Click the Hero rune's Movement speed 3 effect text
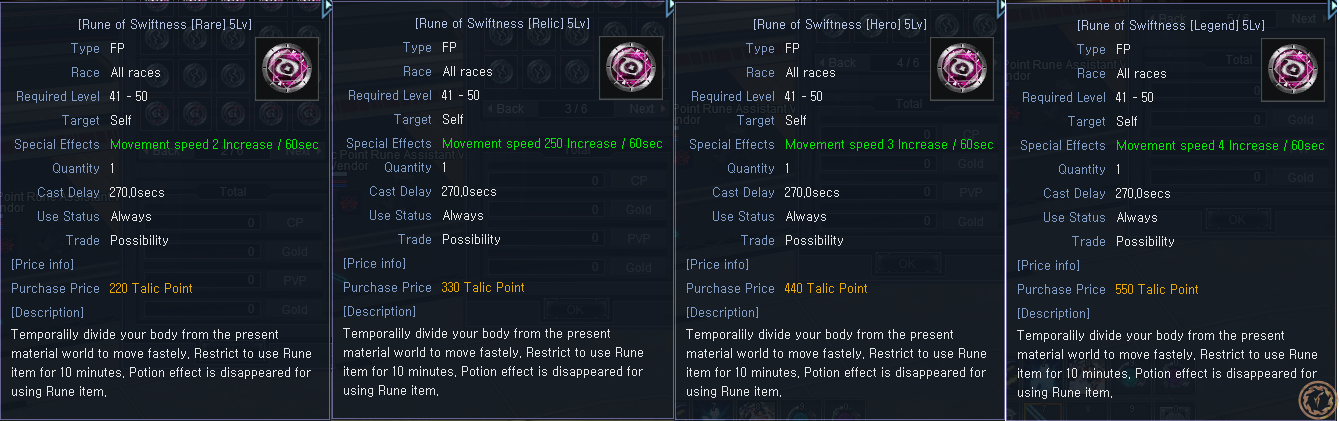 (x=889, y=144)
